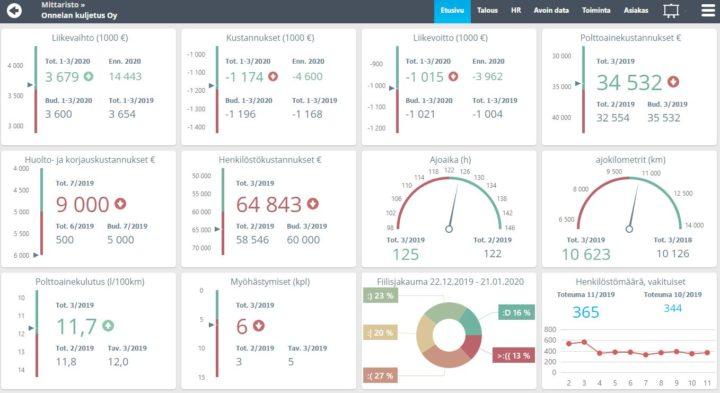The height and width of the screenshot is (393, 720).
Task: Click the 12,0 Tav. 3/2019 target value
Action: [x=118, y=362]
